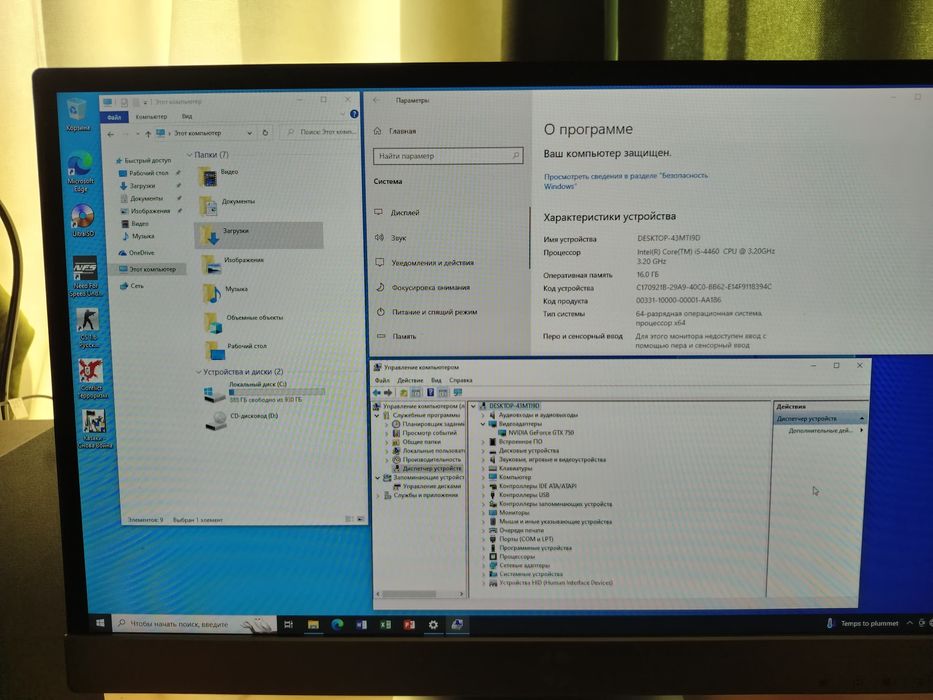The height and width of the screenshot is (700, 933).
Task: Open Excel from the taskbar
Action: tap(385, 624)
